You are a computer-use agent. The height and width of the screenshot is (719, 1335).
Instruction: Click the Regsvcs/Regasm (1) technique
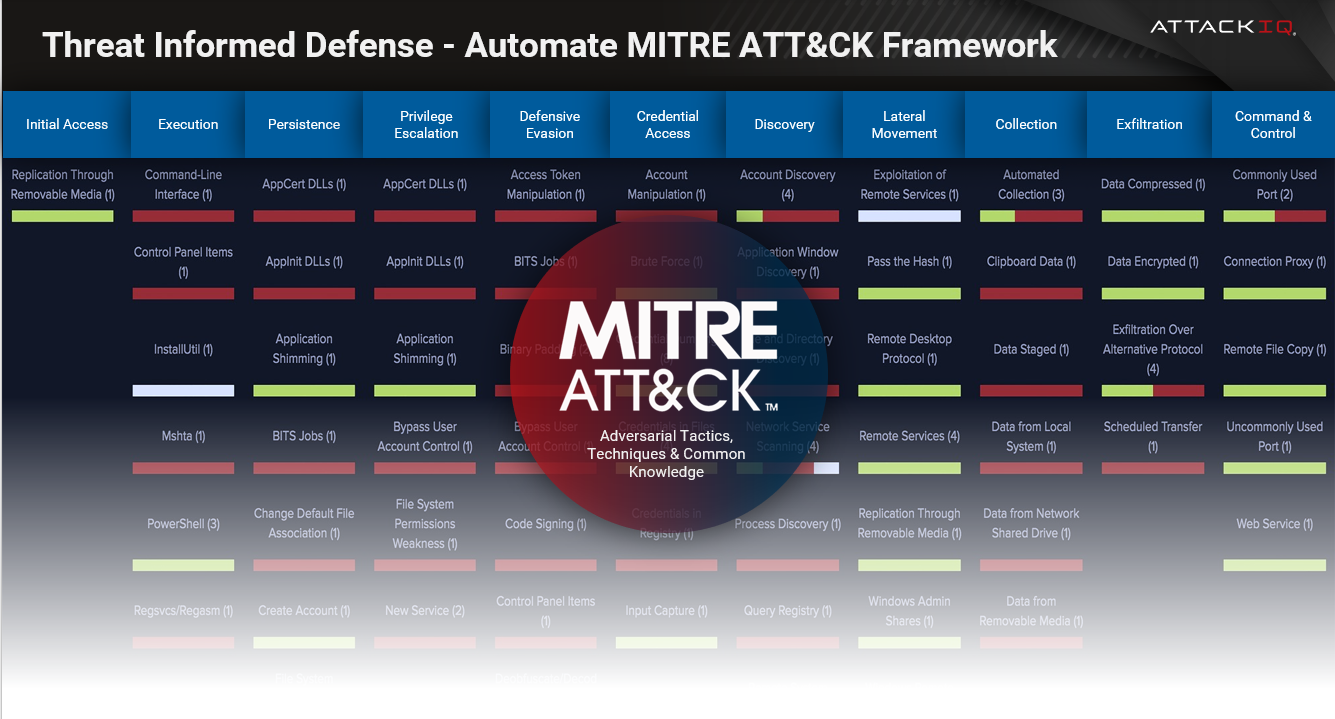coord(183,610)
